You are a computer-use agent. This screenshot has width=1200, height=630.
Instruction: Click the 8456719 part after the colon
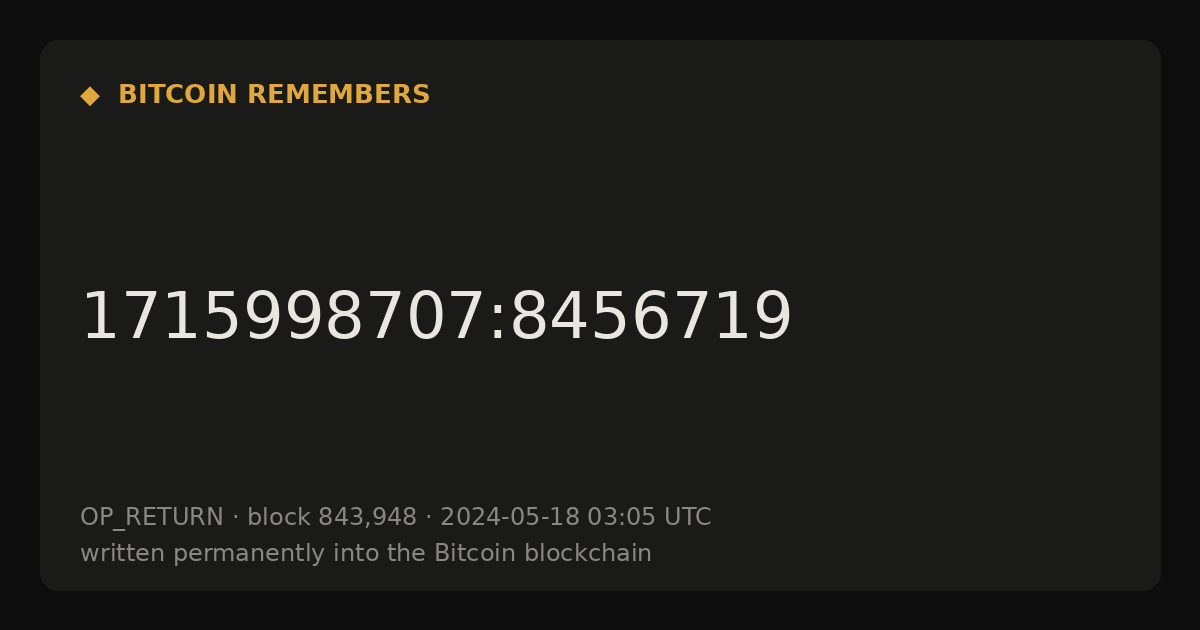651,318
